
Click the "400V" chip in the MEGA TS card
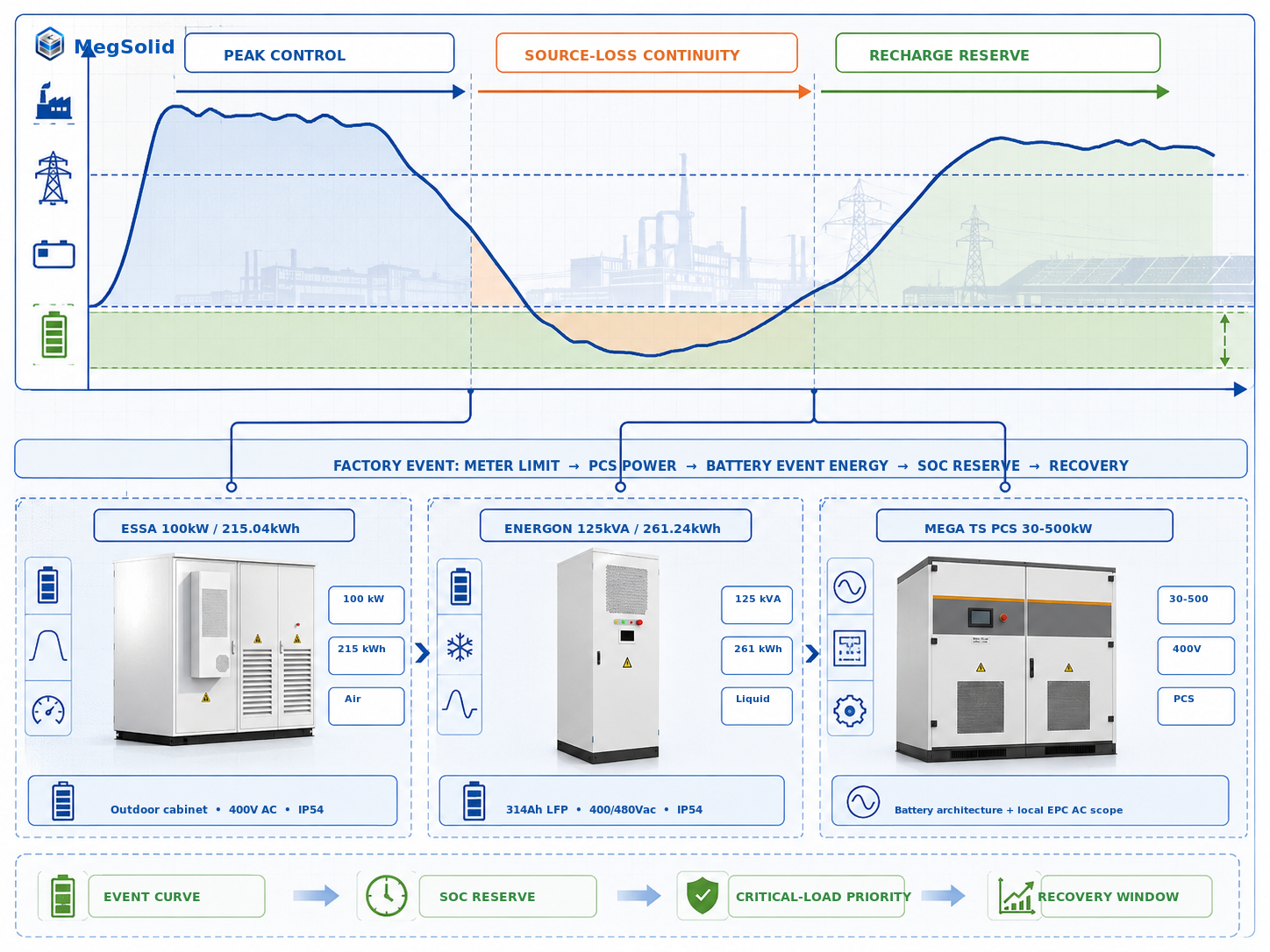click(1196, 656)
